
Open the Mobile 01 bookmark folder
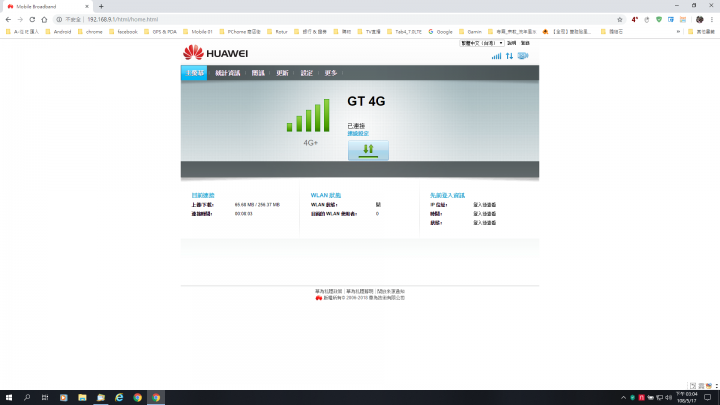pyautogui.click(x=198, y=32)
